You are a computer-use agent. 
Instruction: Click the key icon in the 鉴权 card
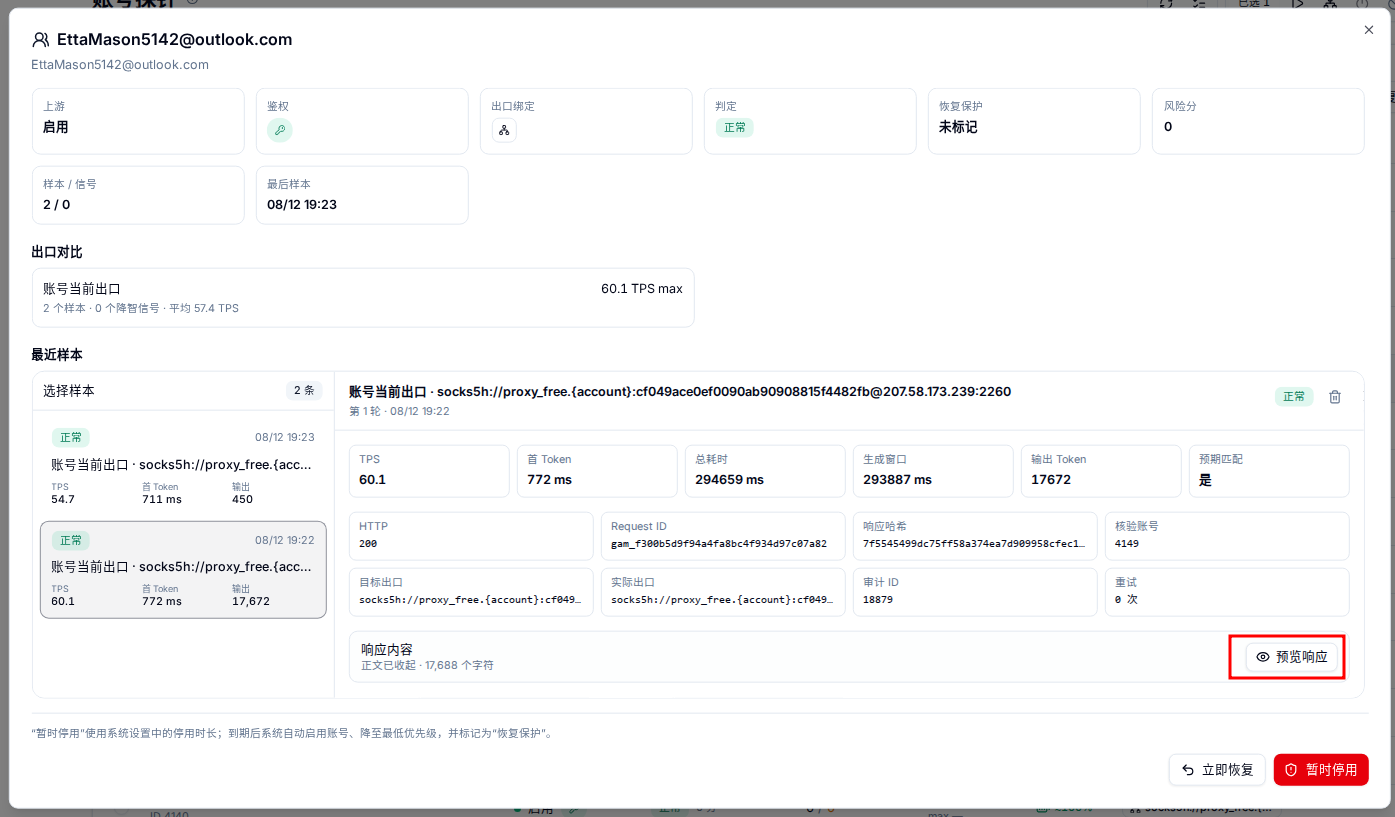pos(280,130)
